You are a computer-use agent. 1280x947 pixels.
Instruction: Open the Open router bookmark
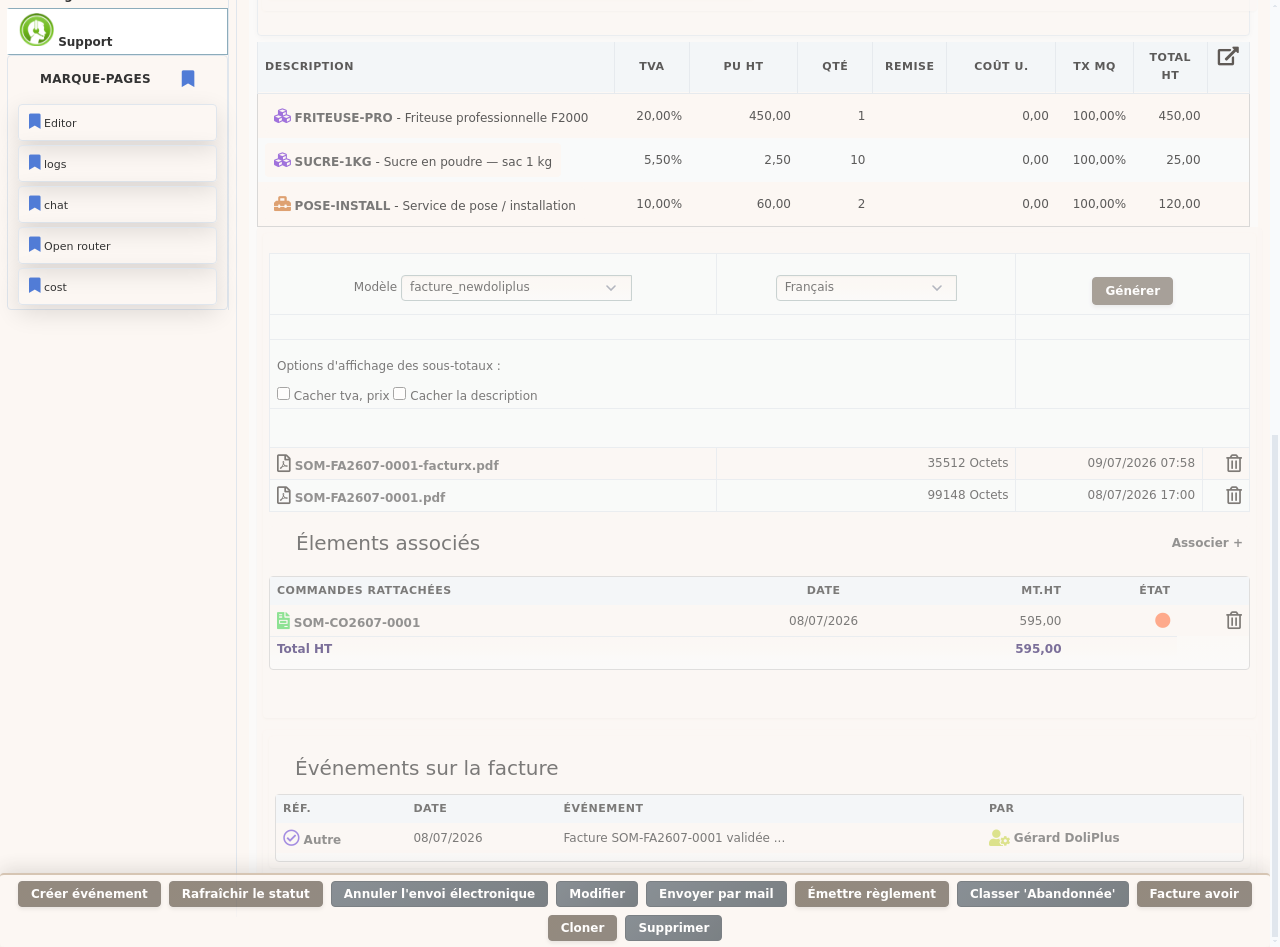117,246
